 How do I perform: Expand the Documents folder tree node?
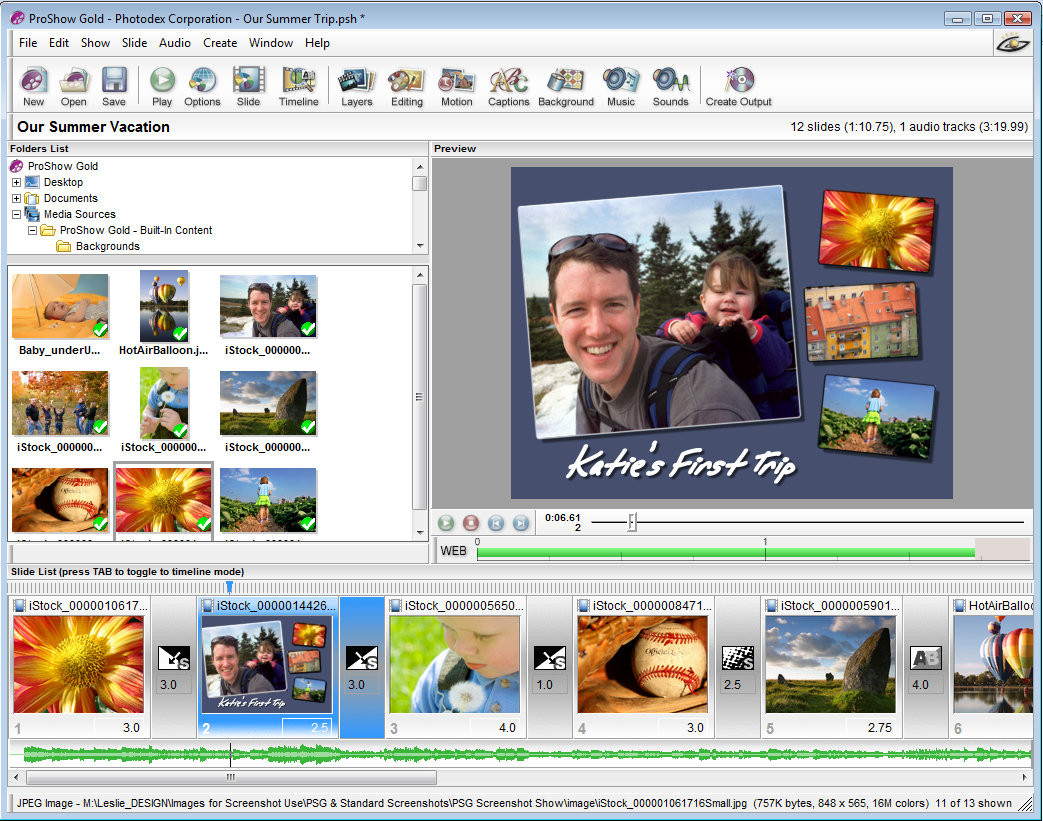17,199
